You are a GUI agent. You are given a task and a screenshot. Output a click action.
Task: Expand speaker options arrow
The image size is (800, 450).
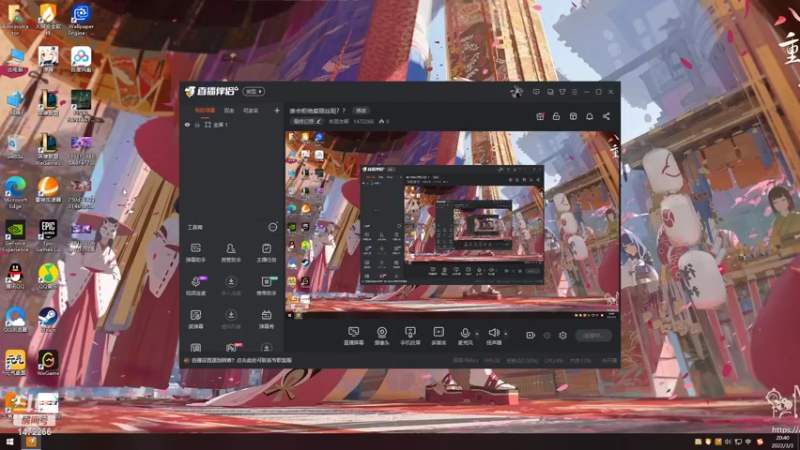tap(506, 334)
